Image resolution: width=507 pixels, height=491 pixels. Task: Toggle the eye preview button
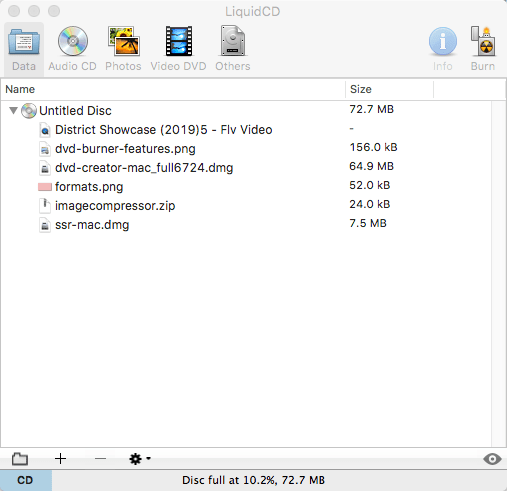[492, 459]
